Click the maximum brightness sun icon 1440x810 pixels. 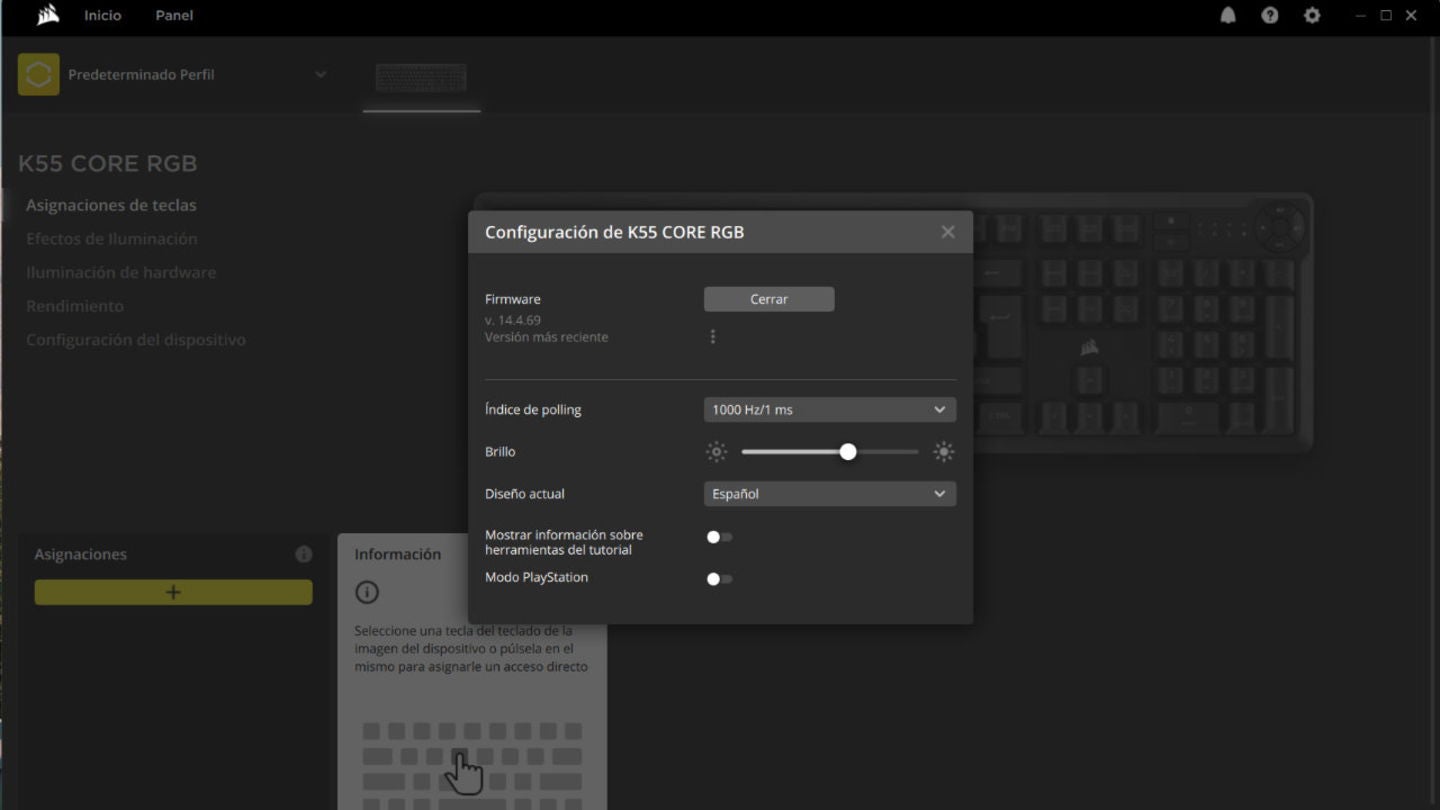[x=943, y=451]
